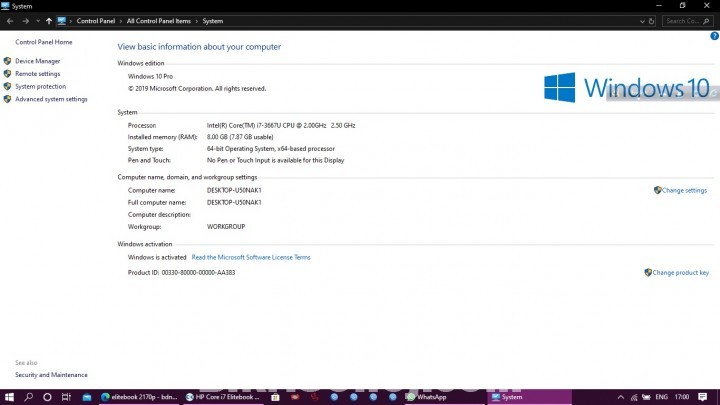The width and height of the screenshot is (720, 405).
Task: Click the ENG language indicator
Action: pos(662,397)
